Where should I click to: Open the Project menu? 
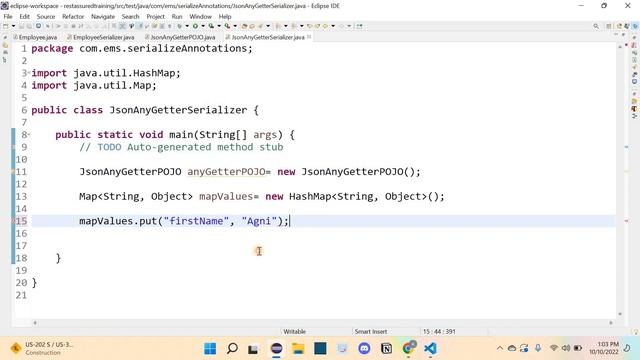coord(156,16)
